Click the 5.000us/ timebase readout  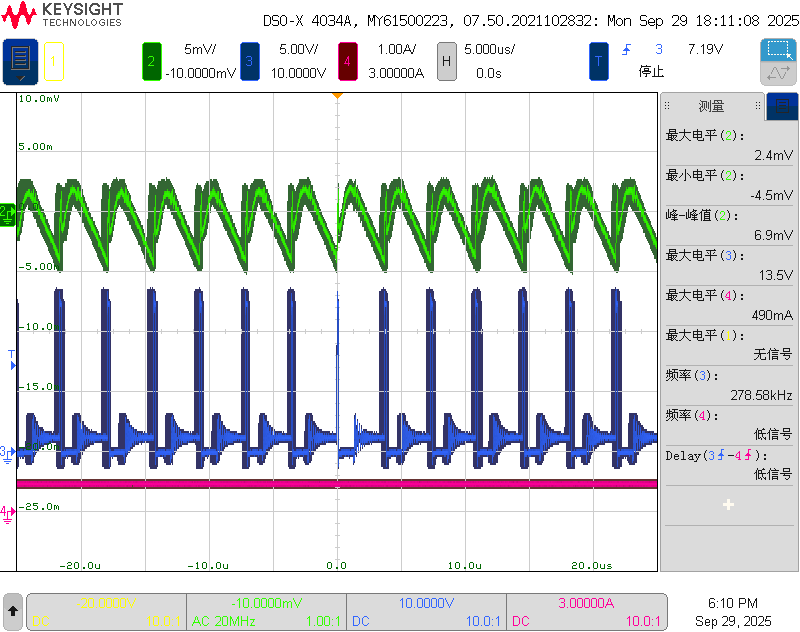tap(488, 49)
